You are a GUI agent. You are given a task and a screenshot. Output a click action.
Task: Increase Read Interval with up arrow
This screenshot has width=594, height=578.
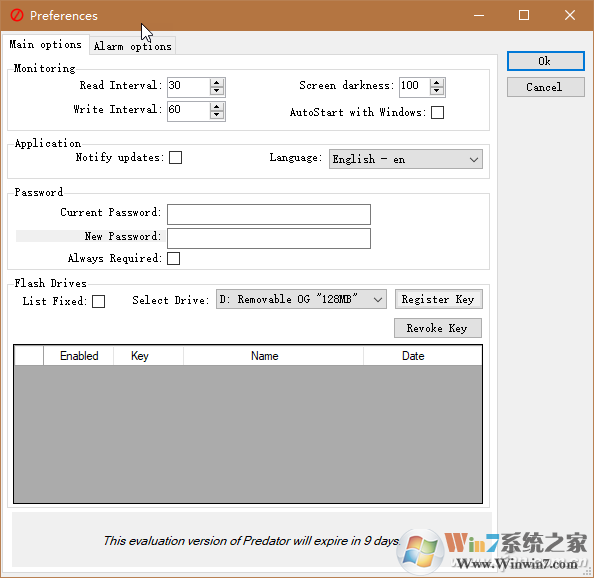click(x=216, y=82)
